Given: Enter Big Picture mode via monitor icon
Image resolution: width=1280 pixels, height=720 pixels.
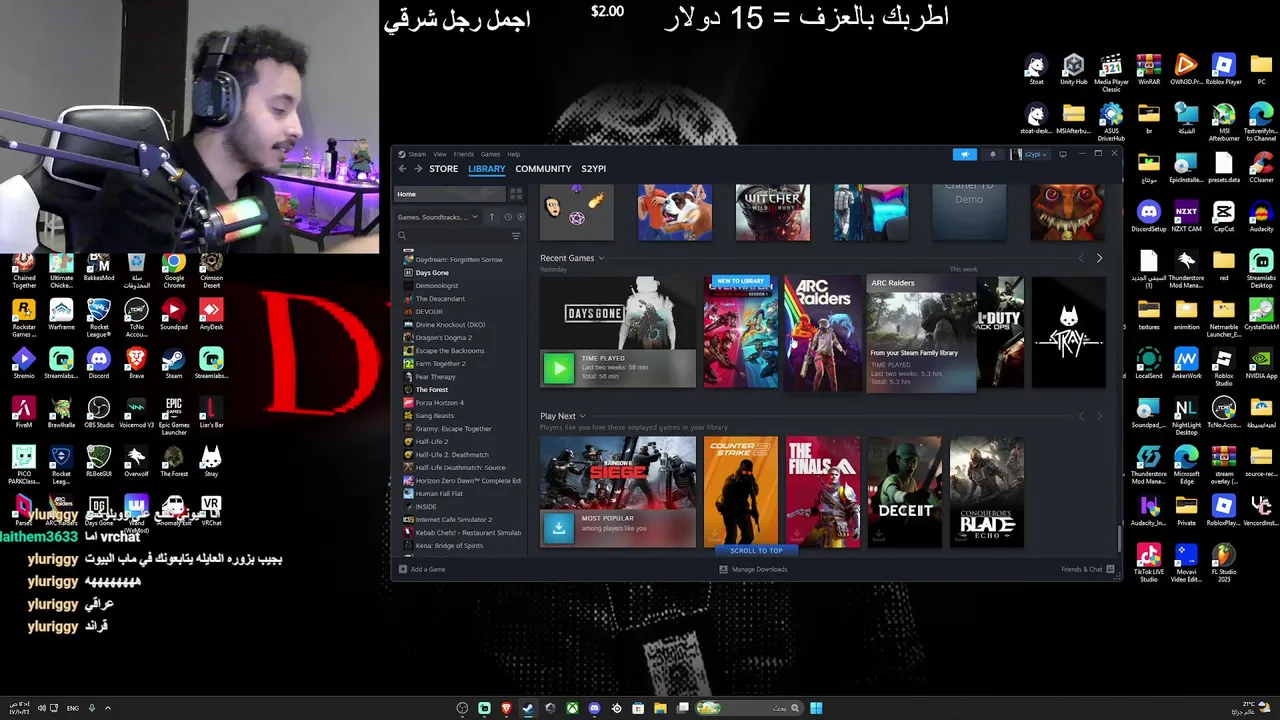Looking at the screenshot, I should click(1063, 154).
